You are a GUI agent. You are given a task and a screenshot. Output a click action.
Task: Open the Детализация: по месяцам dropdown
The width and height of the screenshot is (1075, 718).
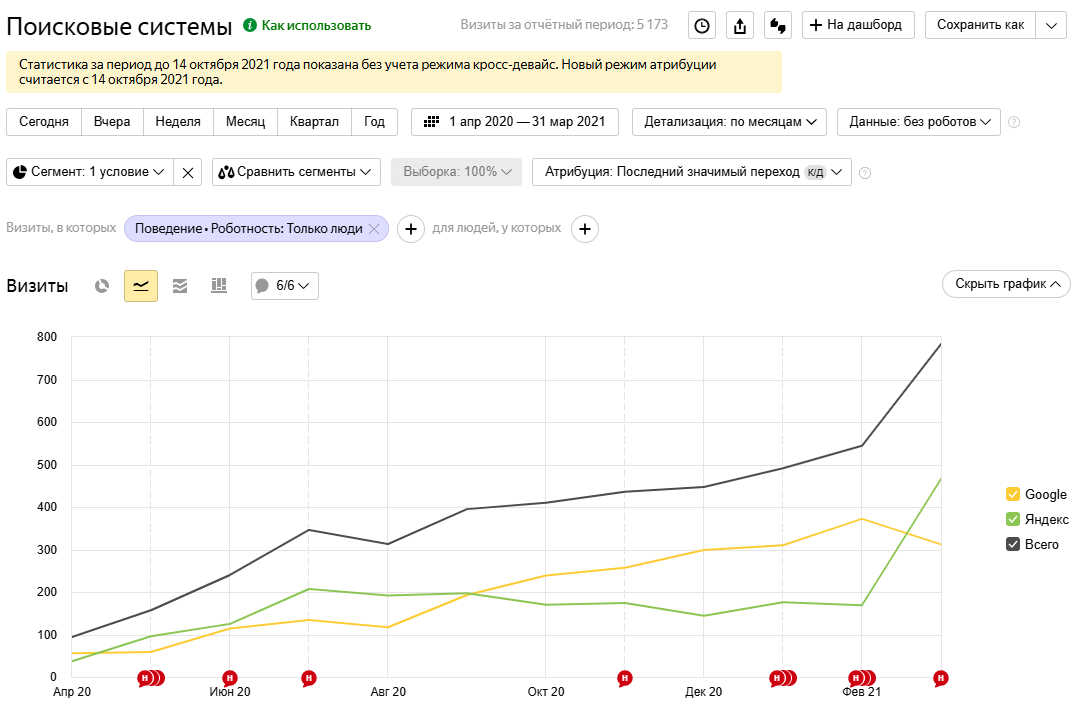click(729, 122)
